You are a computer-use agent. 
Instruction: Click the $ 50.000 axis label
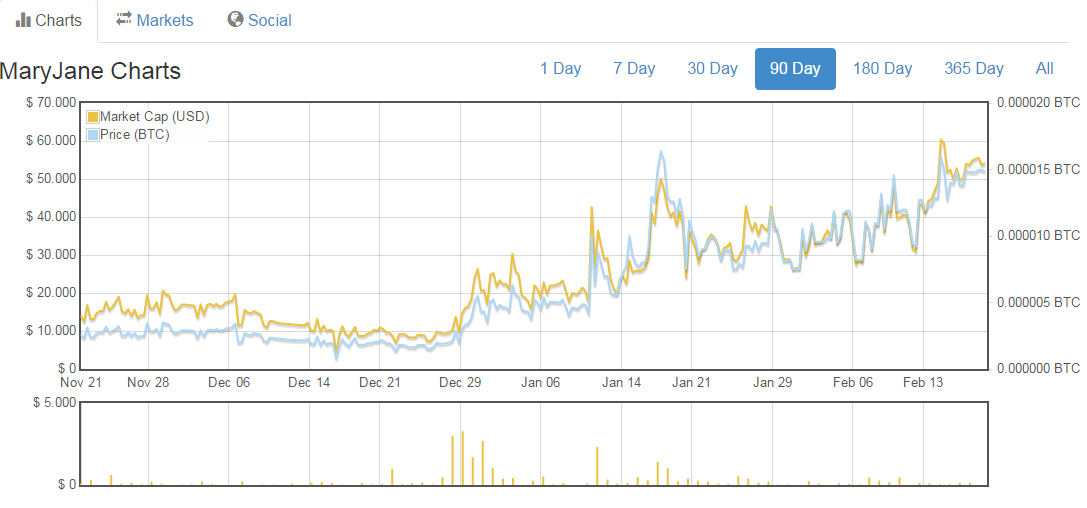49,179
